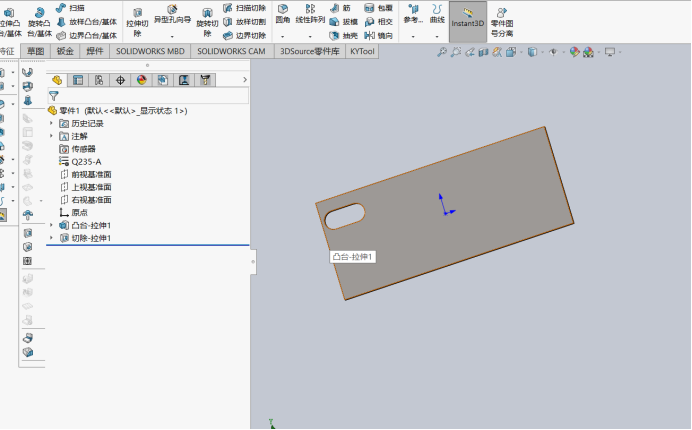Switch to the 草图 tab
Viewport: 692px width, 430px height.
point(35,51)
